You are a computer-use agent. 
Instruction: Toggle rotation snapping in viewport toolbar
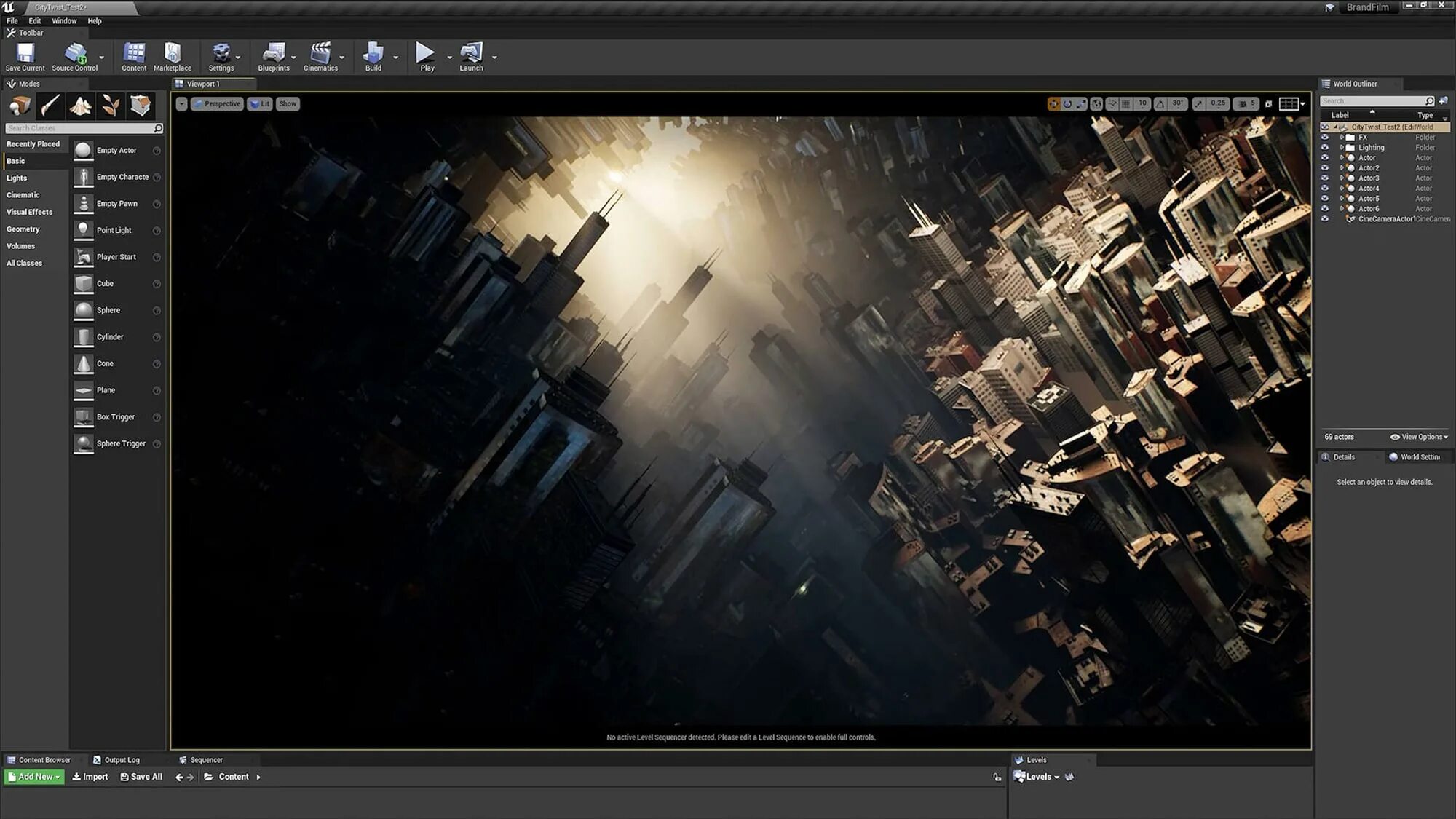click(1160, 104)
